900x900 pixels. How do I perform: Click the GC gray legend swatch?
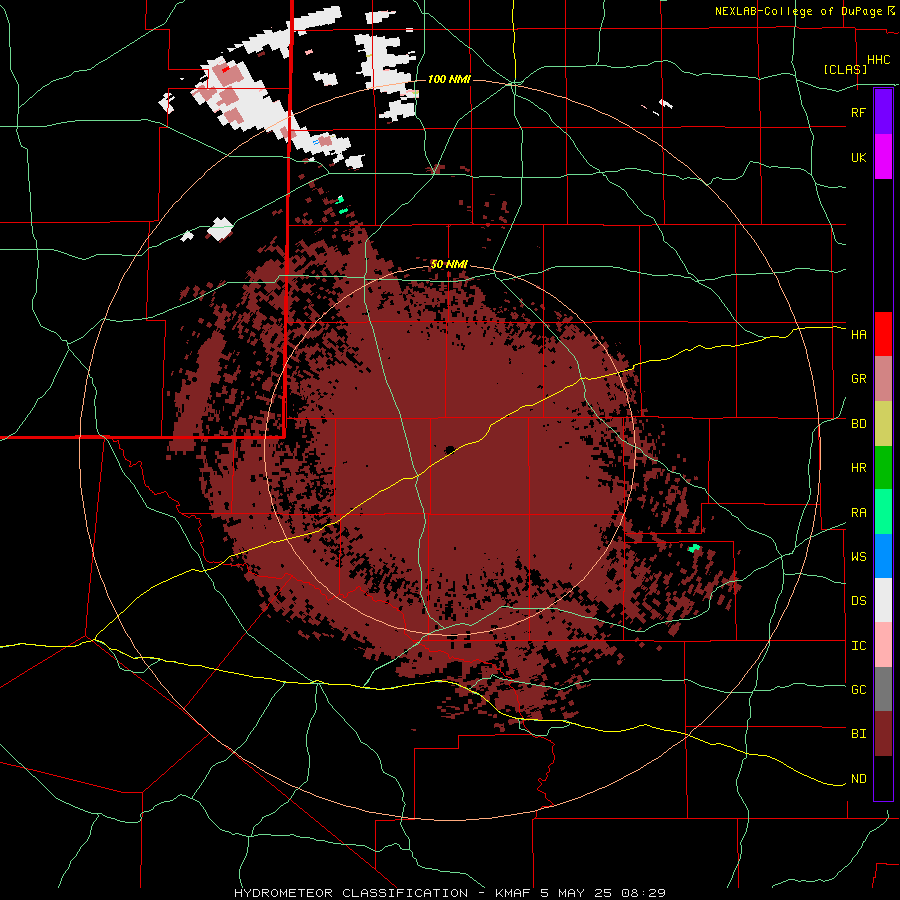tap(883, 689)
